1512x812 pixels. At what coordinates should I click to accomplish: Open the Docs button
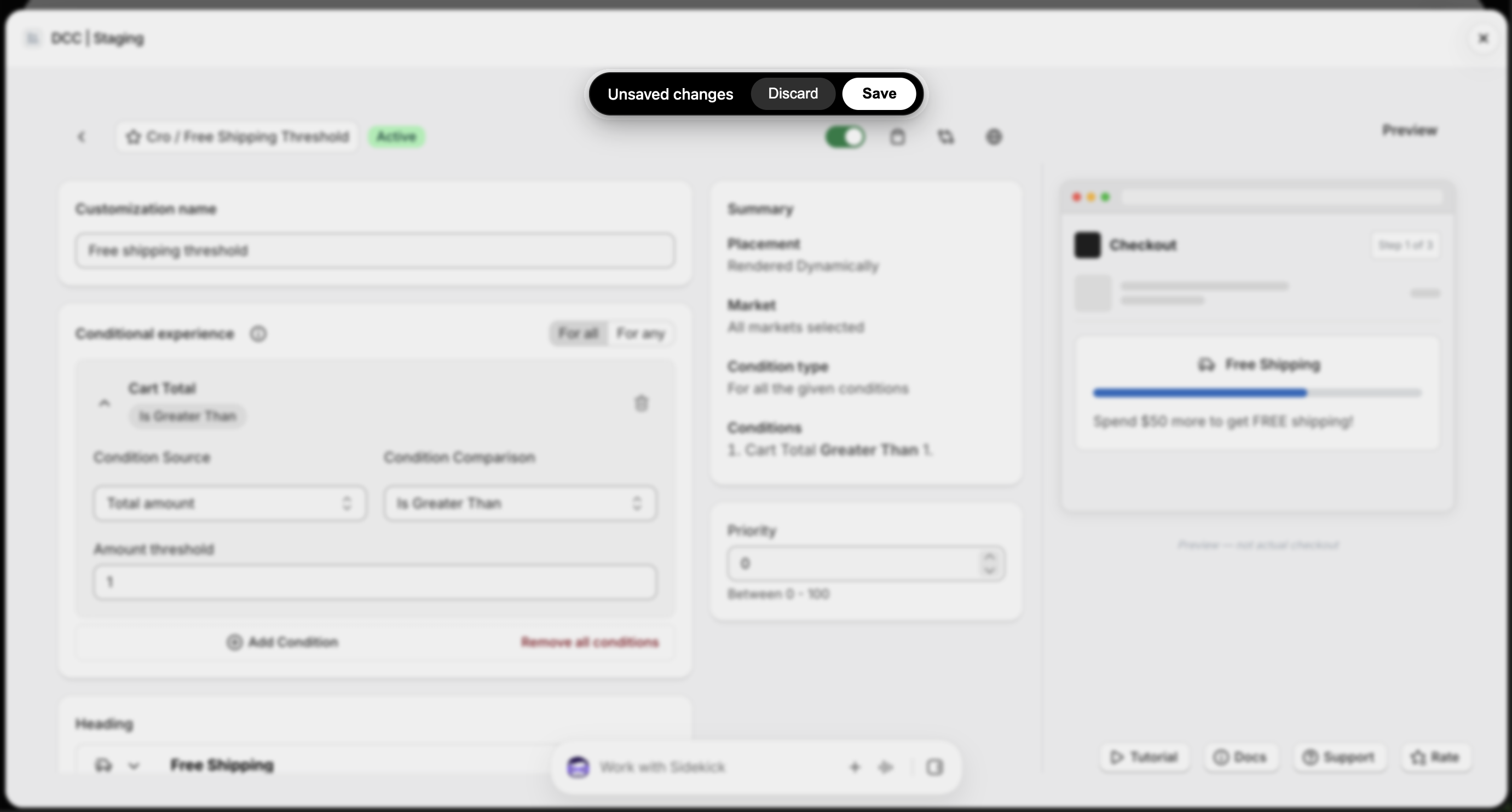tap(1240, 757)
